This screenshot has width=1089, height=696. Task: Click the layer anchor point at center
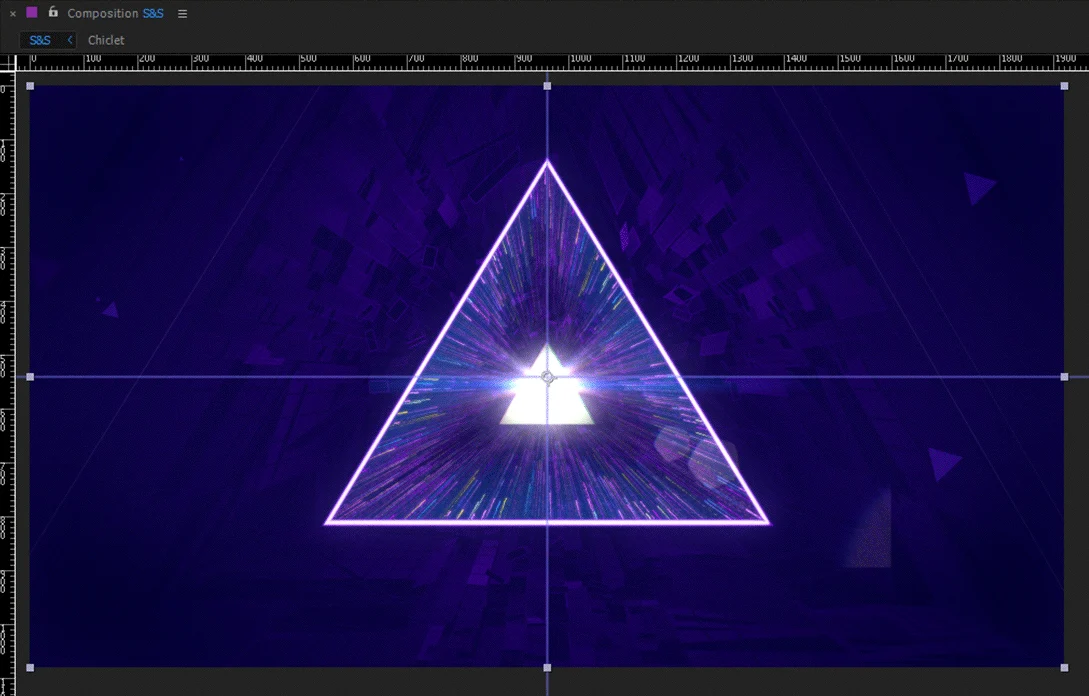(x=547, y=377)
